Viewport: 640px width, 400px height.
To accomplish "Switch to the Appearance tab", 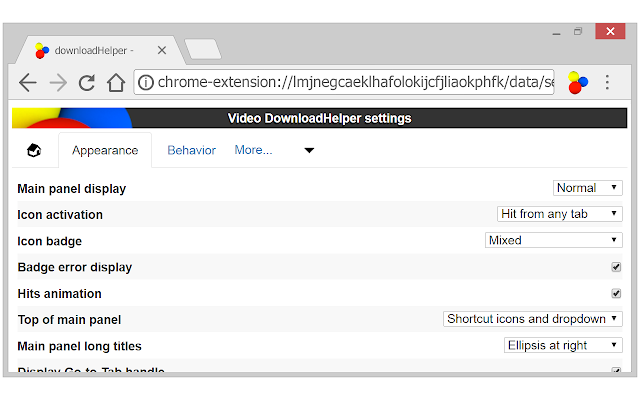I will (105, 150).
